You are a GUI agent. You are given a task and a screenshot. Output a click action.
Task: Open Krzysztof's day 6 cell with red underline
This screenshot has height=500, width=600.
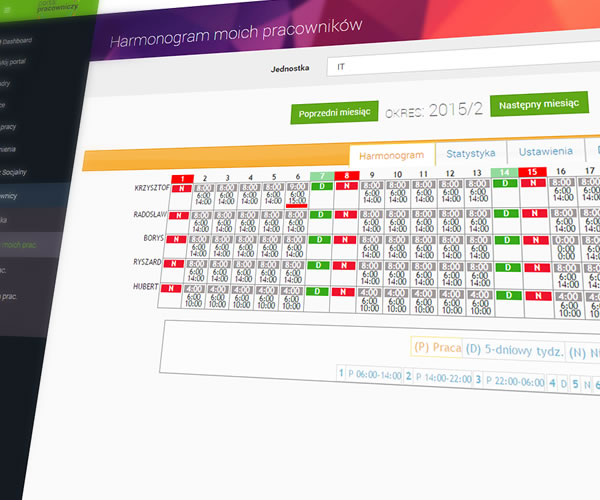[297, 195]
